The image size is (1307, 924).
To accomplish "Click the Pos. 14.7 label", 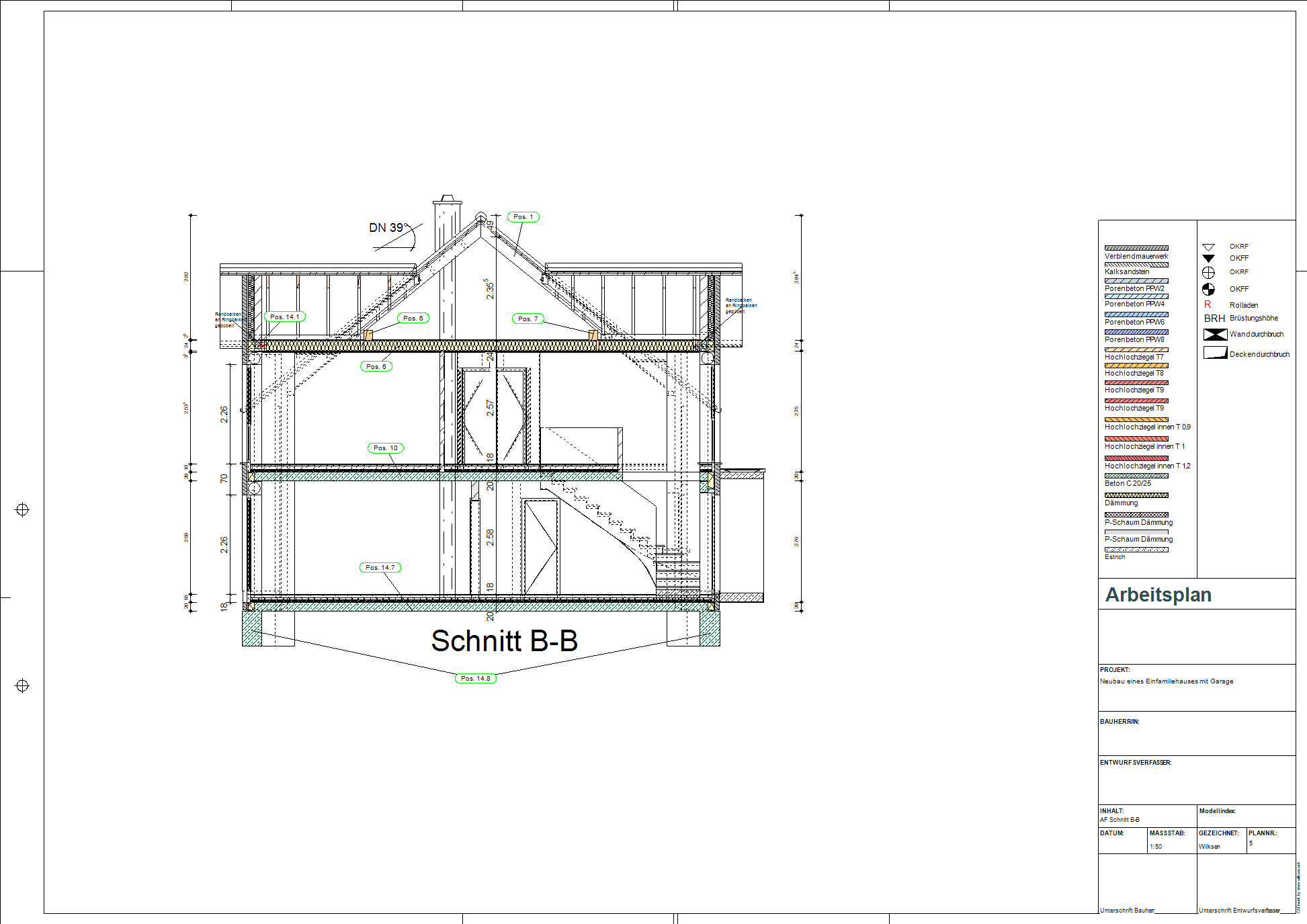I will 380,568.
